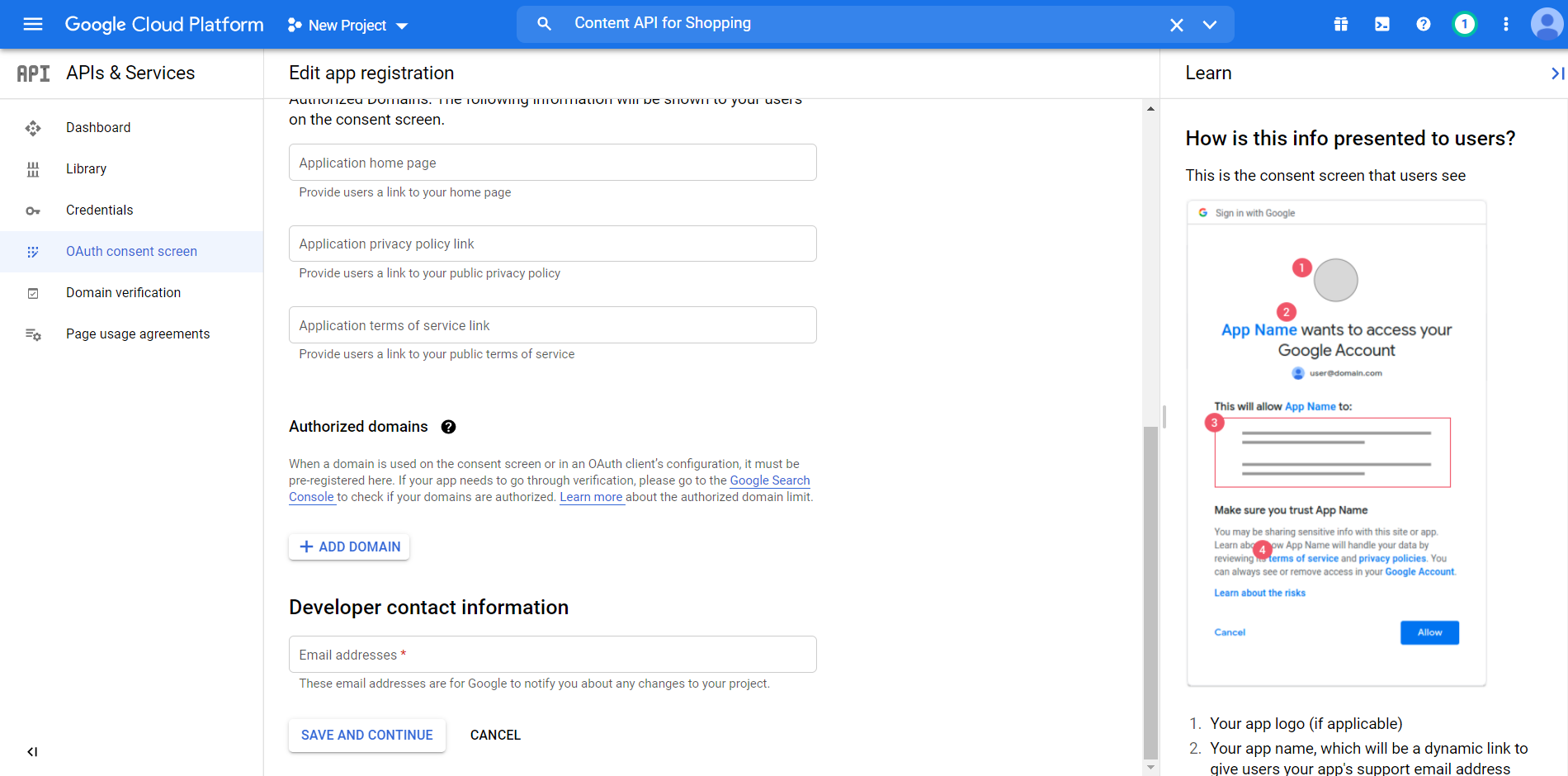Follow the Google Search Console link
The height and width of the screenshot is (776, 1568).
tap(770, 480)
